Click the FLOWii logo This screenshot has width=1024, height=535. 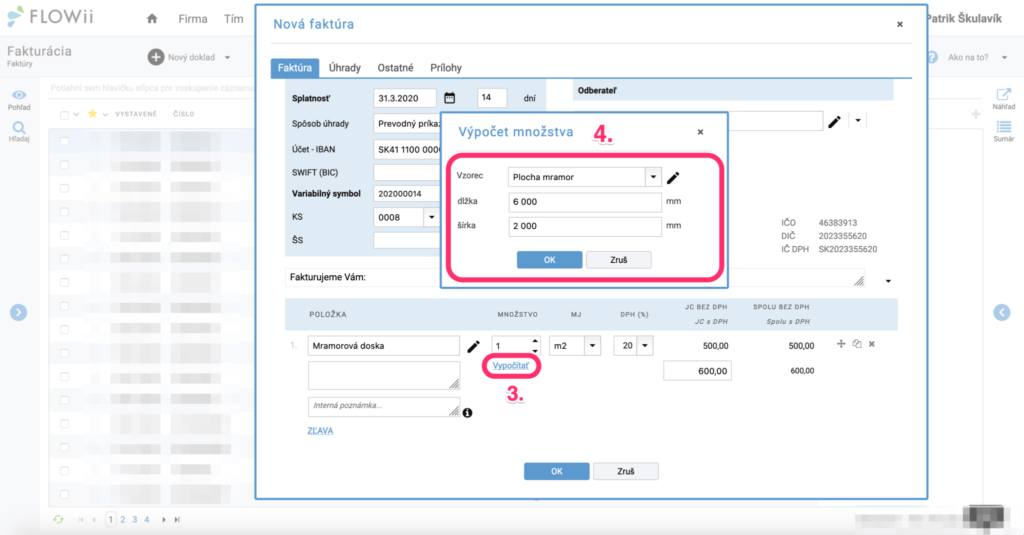point(50,16)
